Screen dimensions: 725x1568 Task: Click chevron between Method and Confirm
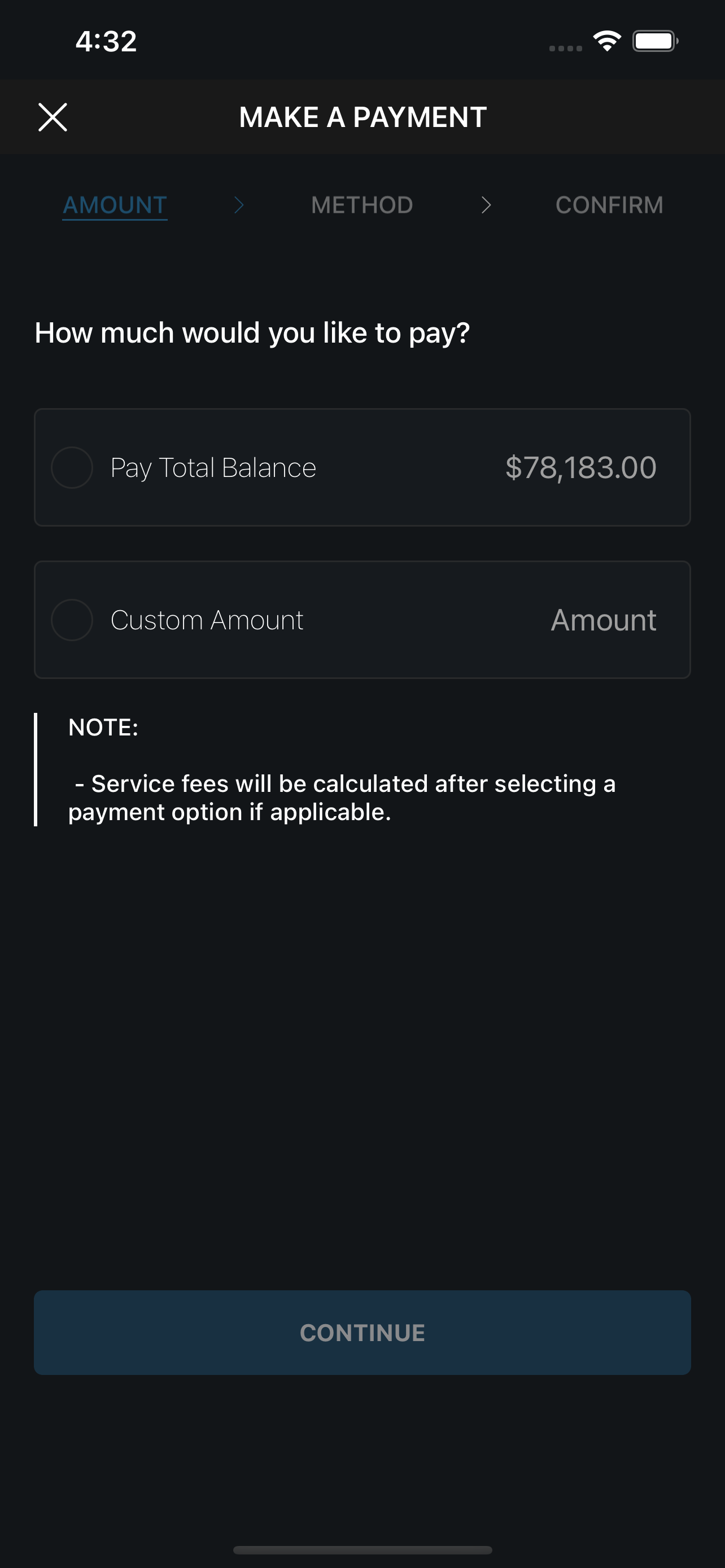click(x=486, y=205)
